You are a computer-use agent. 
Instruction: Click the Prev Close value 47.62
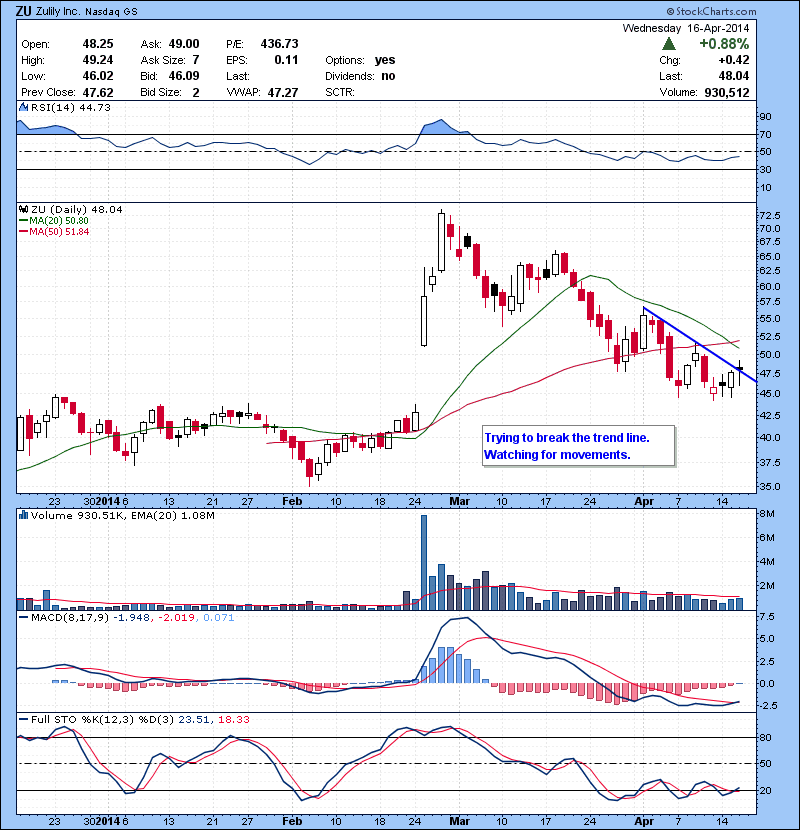point(98,92)
